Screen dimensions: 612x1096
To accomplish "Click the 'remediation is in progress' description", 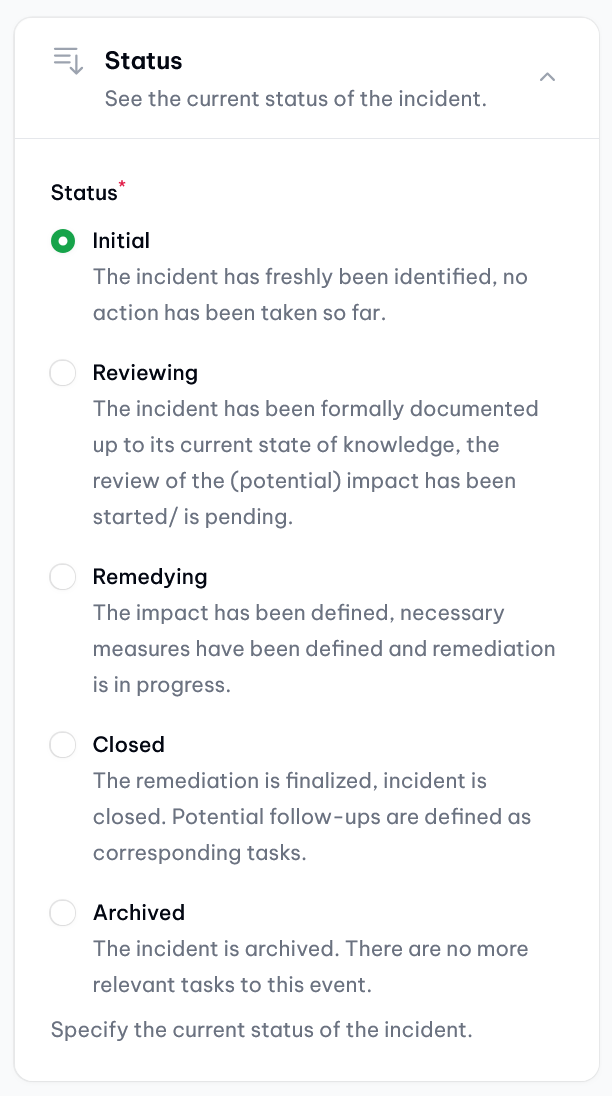I will (324, 648).
